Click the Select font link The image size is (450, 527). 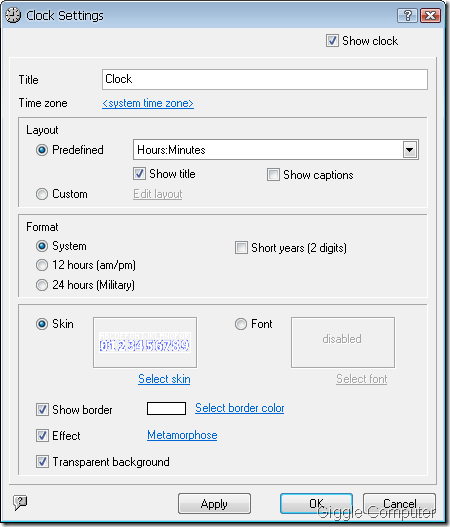click(362, 379)
